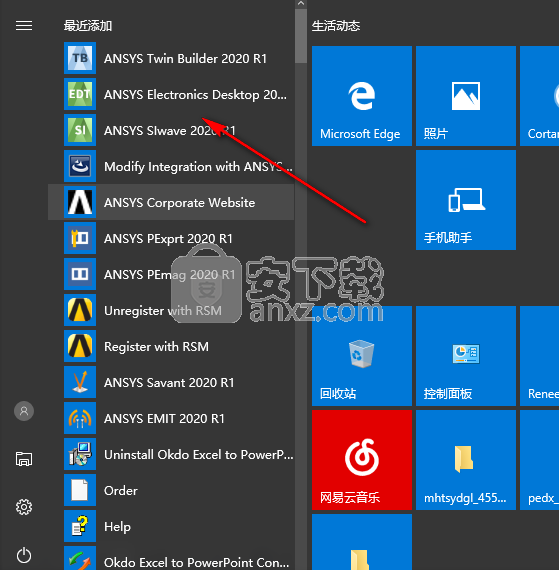Screen dimensions: 559x570
Task: Click the Register with RSM icon
Action: point(80,346)
